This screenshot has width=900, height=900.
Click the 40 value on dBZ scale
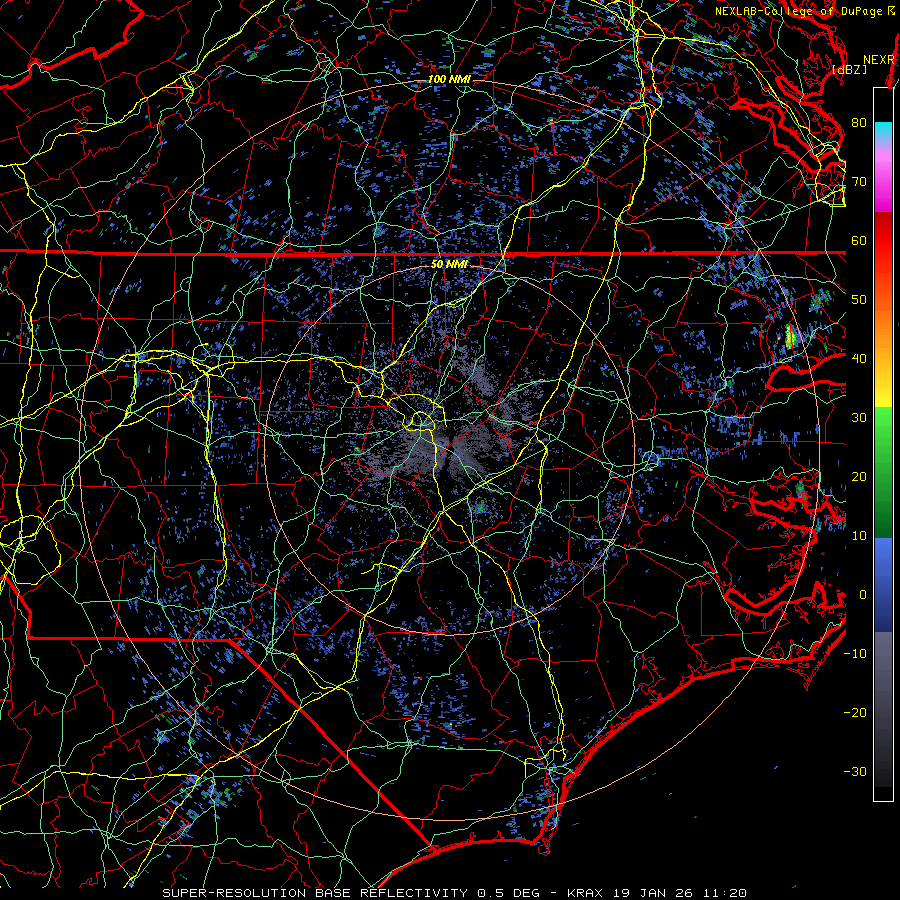(x=859, y=359)
